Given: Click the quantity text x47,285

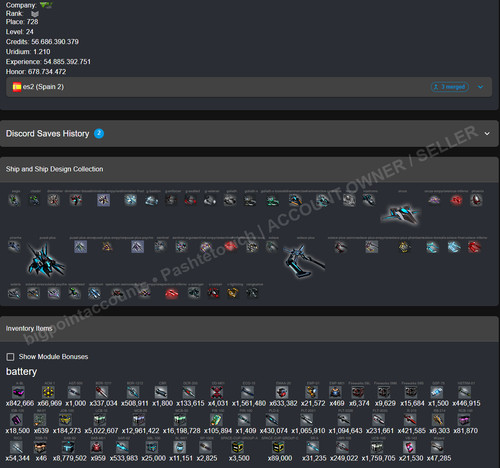Looking at the screenshot, I should tap(439, 458).
